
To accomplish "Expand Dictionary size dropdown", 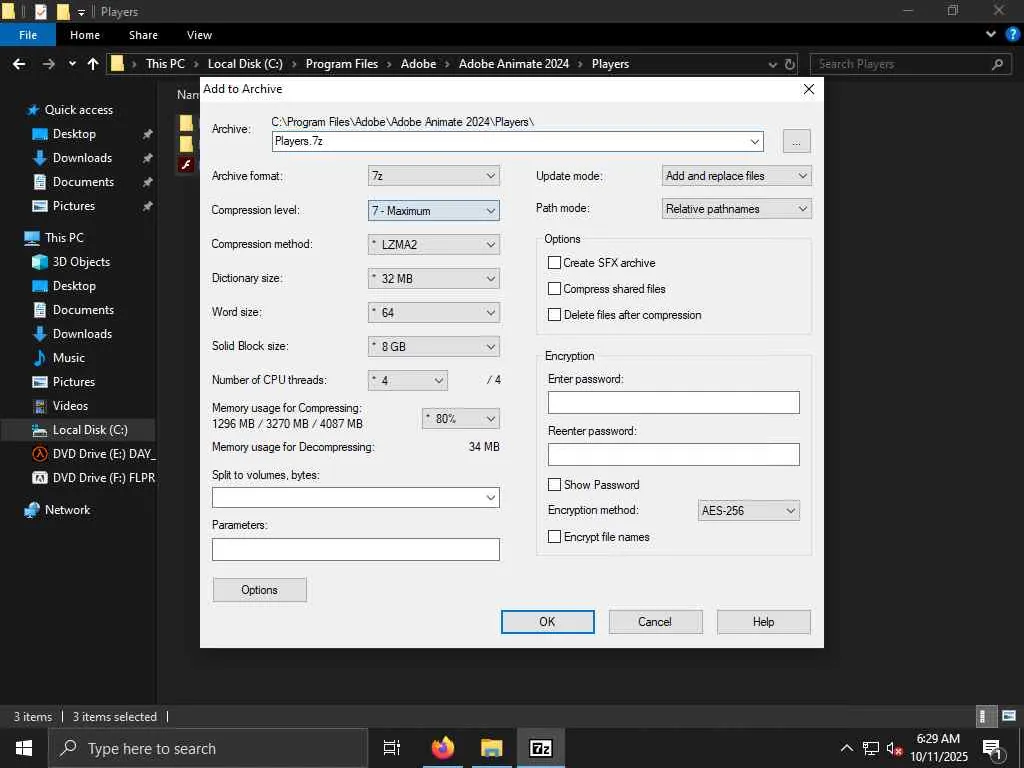I will tap(434, 278).
